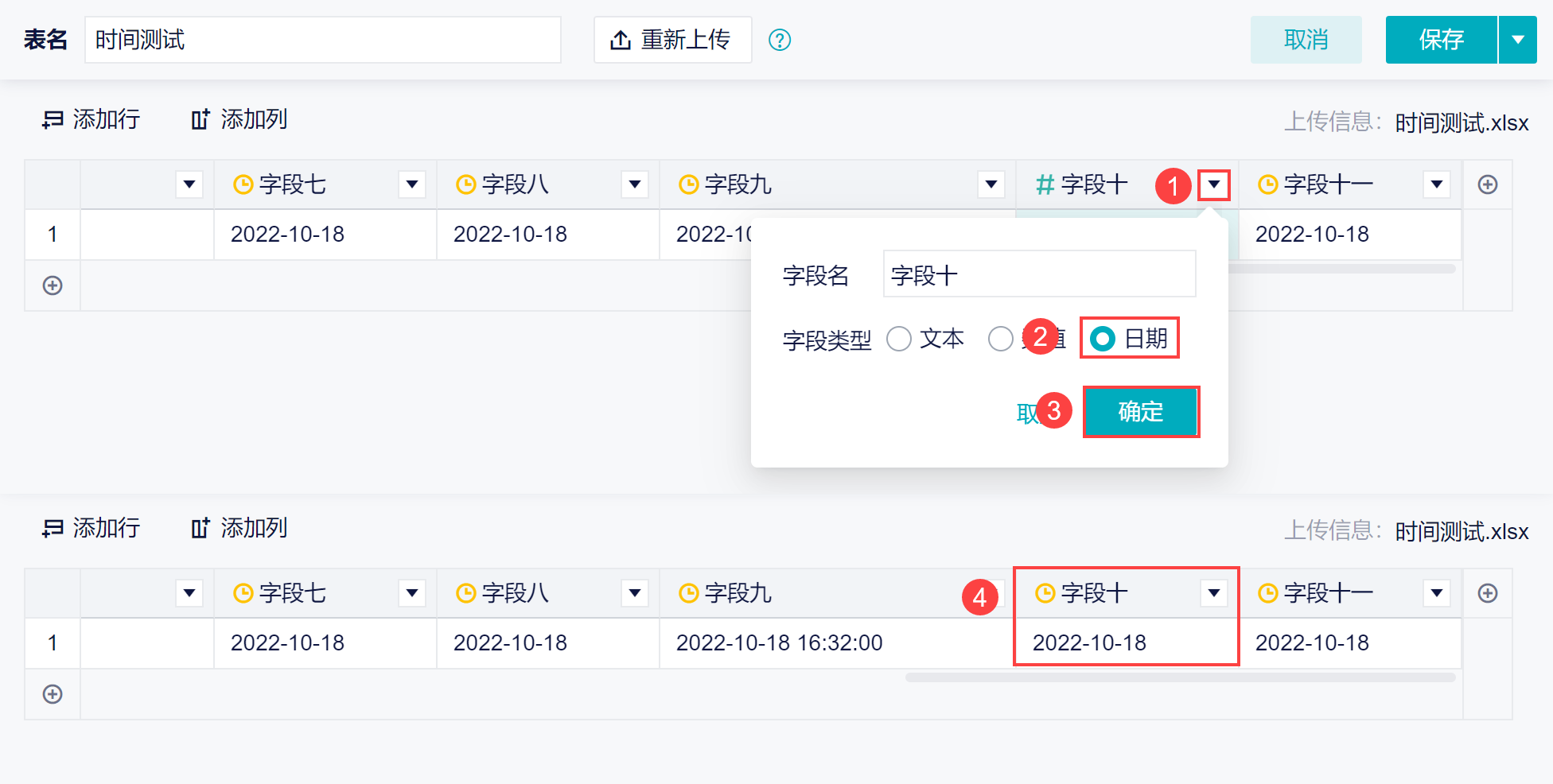Screen dimensions: 1553x784
Task: Click the 字段名 input field in popup
Action: [x=1039, y=275]
